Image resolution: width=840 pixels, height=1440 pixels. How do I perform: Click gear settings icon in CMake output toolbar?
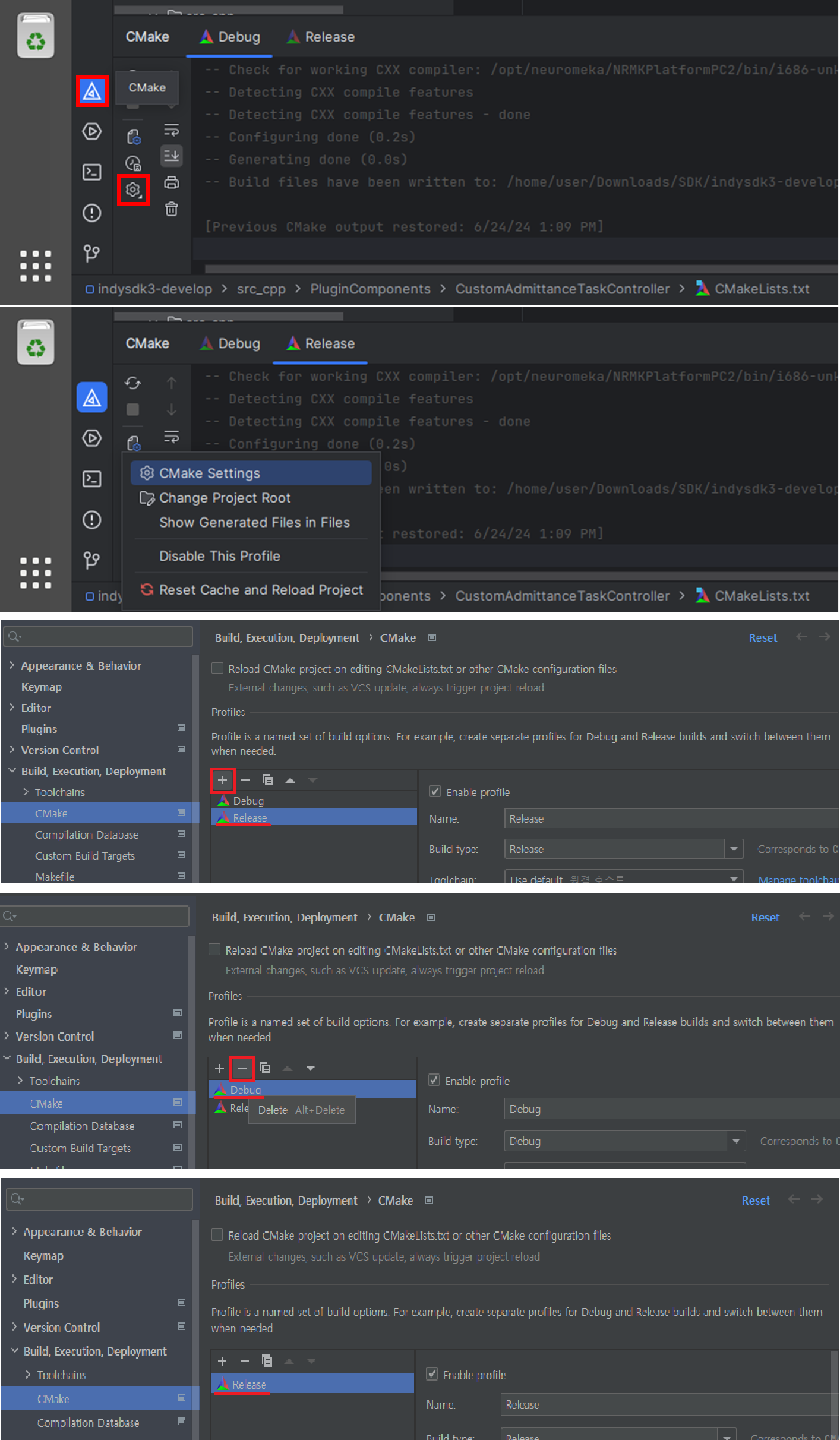[132, 190]
